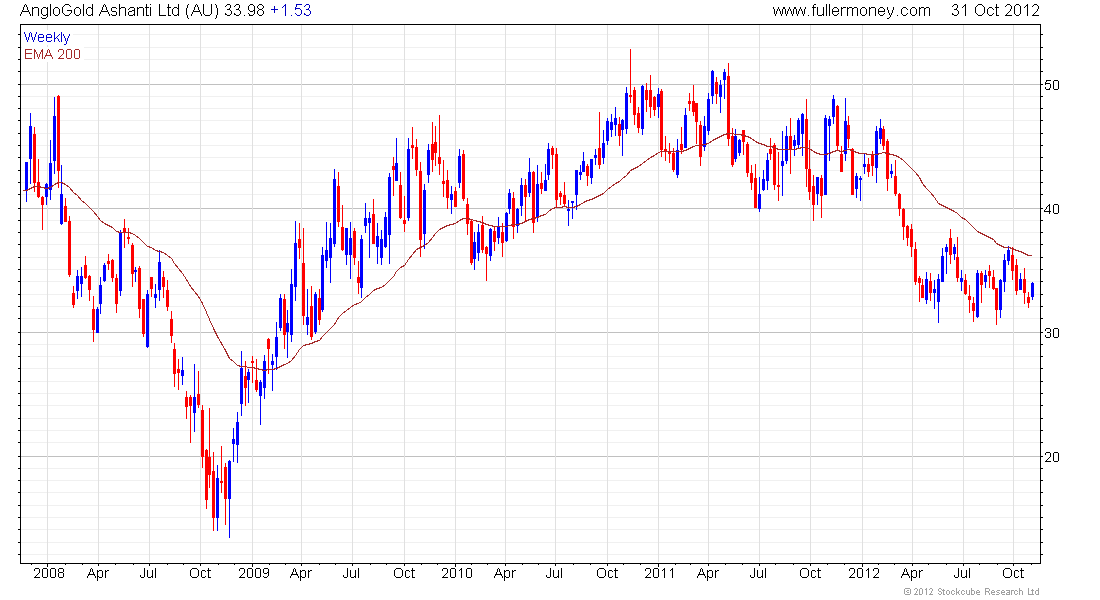This screenshot has width=1100, height=600.
Task: Click the final Oct label on time axis
Action: pyautogui.click(x=1012, y=573)
